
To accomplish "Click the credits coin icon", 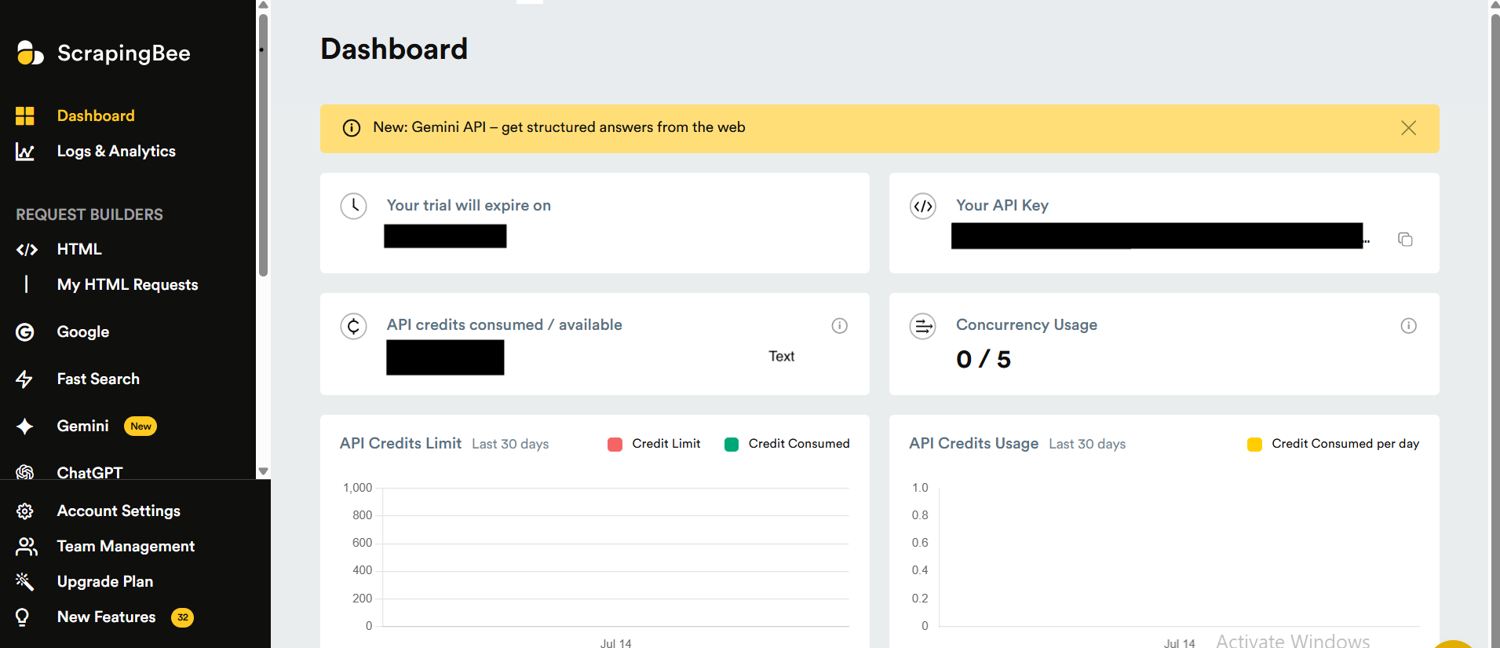I will coord(353,326).
